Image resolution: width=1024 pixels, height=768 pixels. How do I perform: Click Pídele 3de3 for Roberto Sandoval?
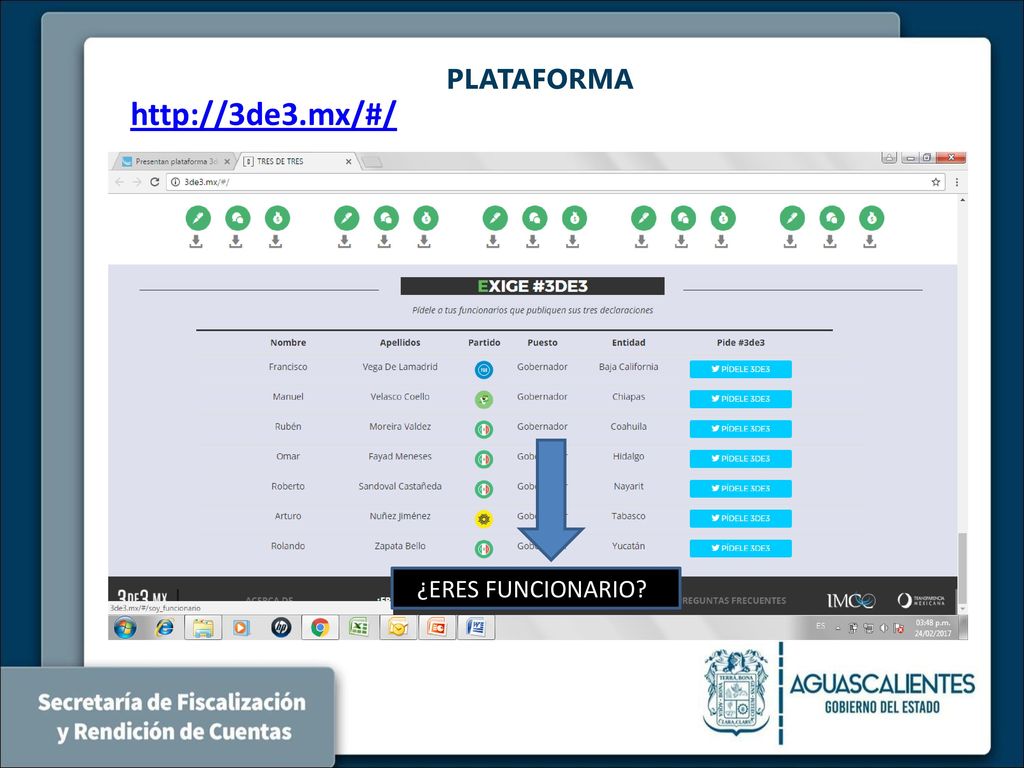[x=741, y=488]
